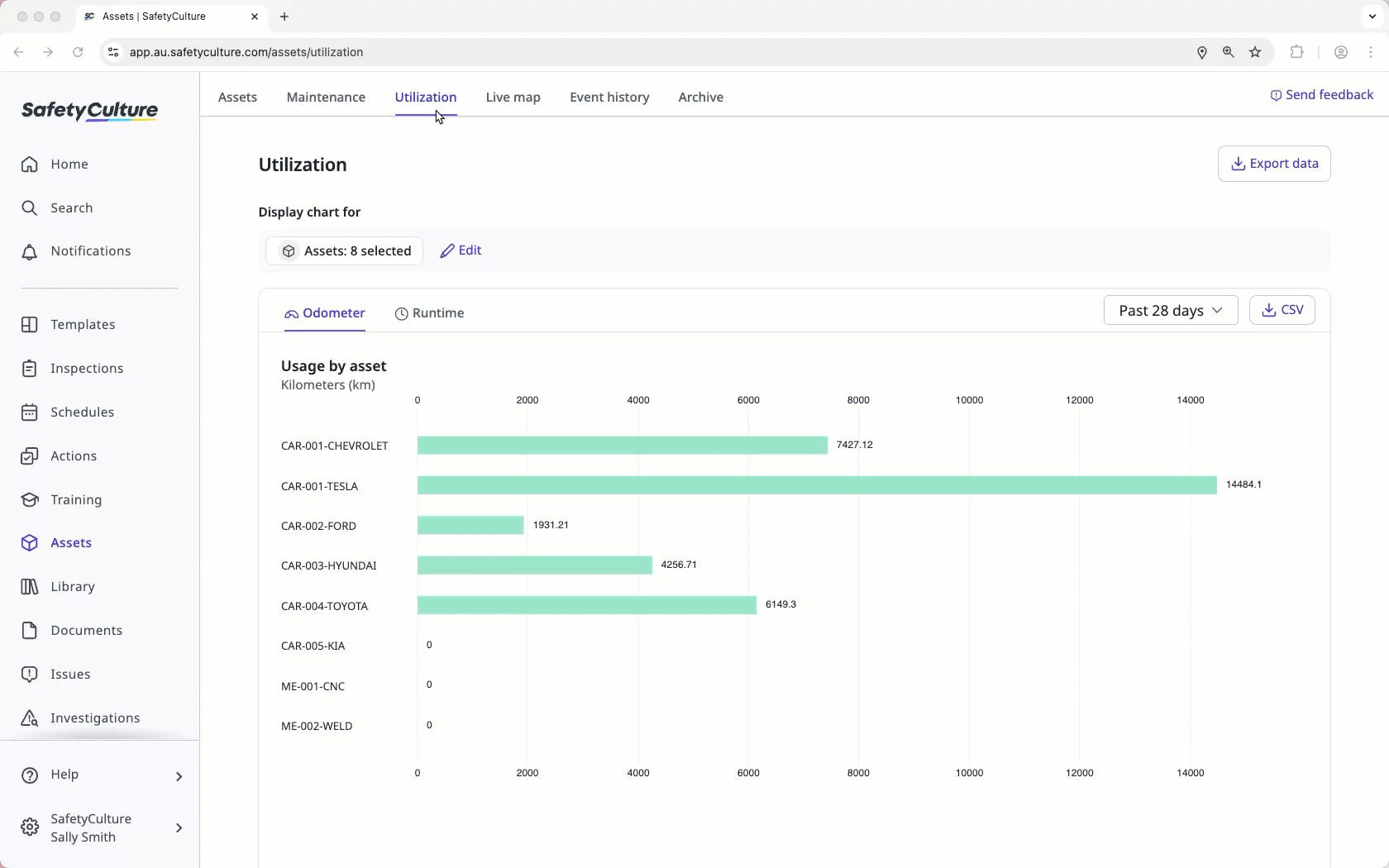Click the browser forward arrow

[48, 52]
